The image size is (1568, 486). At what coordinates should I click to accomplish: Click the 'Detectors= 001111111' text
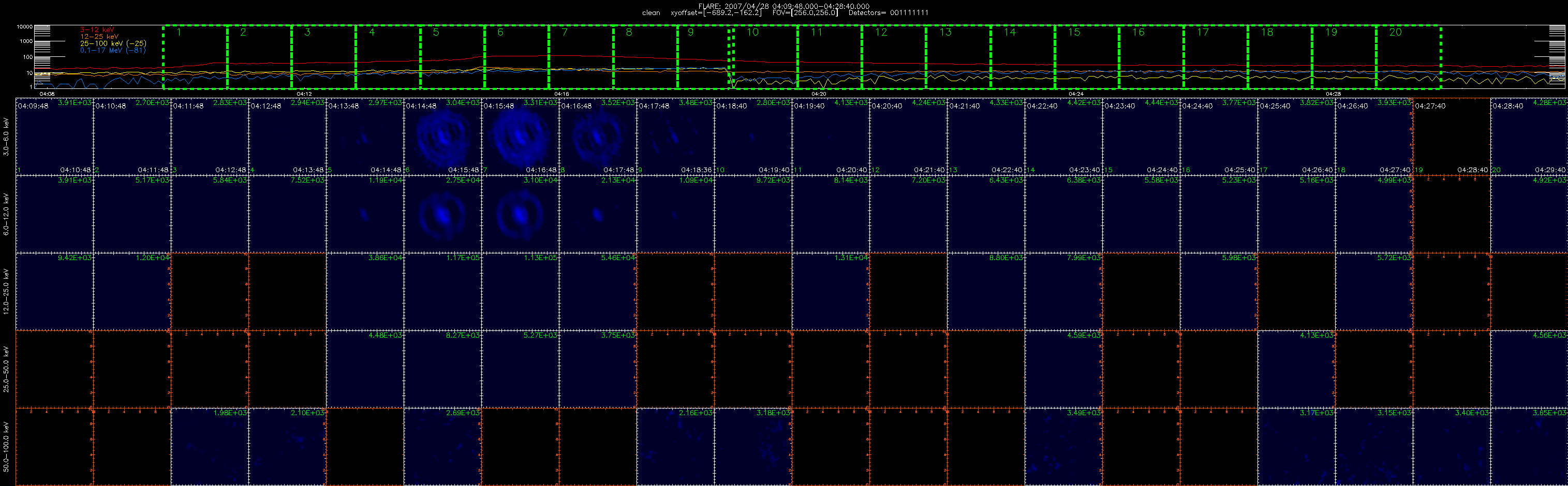tap(888, 13)
